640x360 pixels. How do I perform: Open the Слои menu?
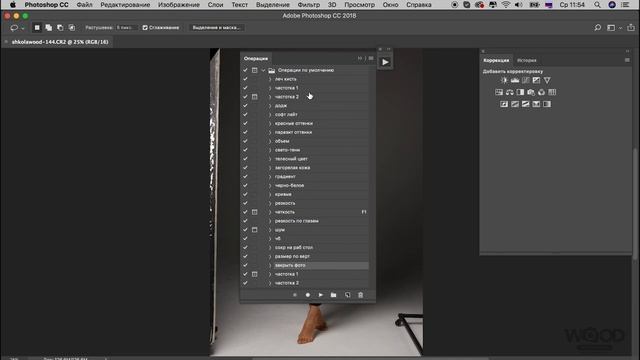click(216, 5)
